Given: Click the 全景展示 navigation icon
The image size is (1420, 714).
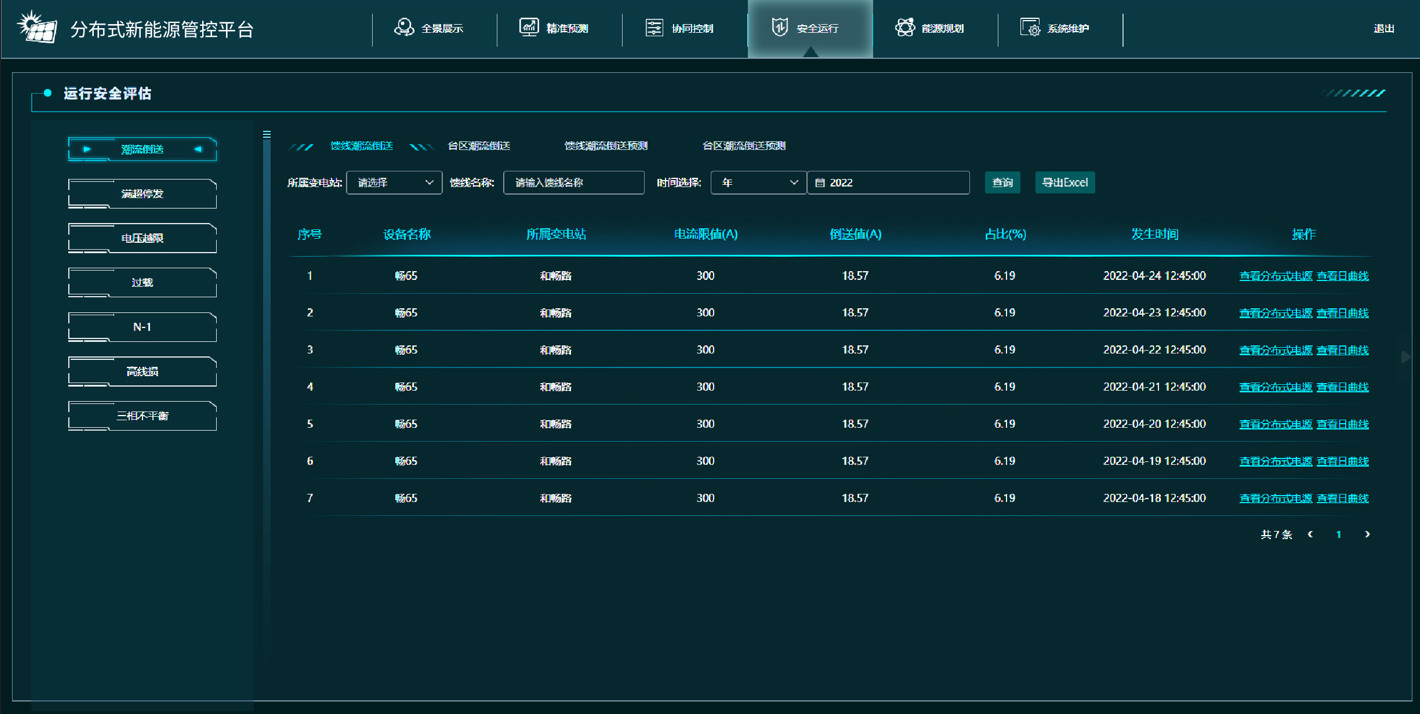Looking at the screenshot, I should pos(404,28).
